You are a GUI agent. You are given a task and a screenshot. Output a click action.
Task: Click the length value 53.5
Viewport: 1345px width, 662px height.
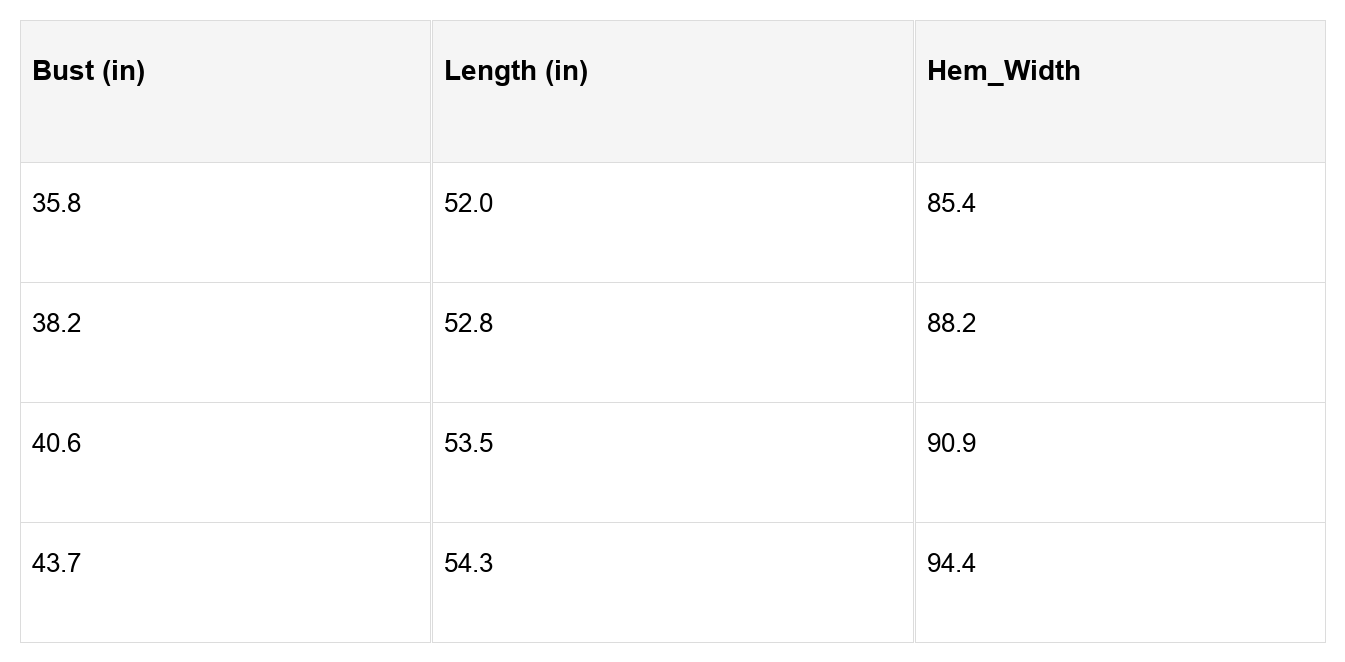tap(468, 444)
